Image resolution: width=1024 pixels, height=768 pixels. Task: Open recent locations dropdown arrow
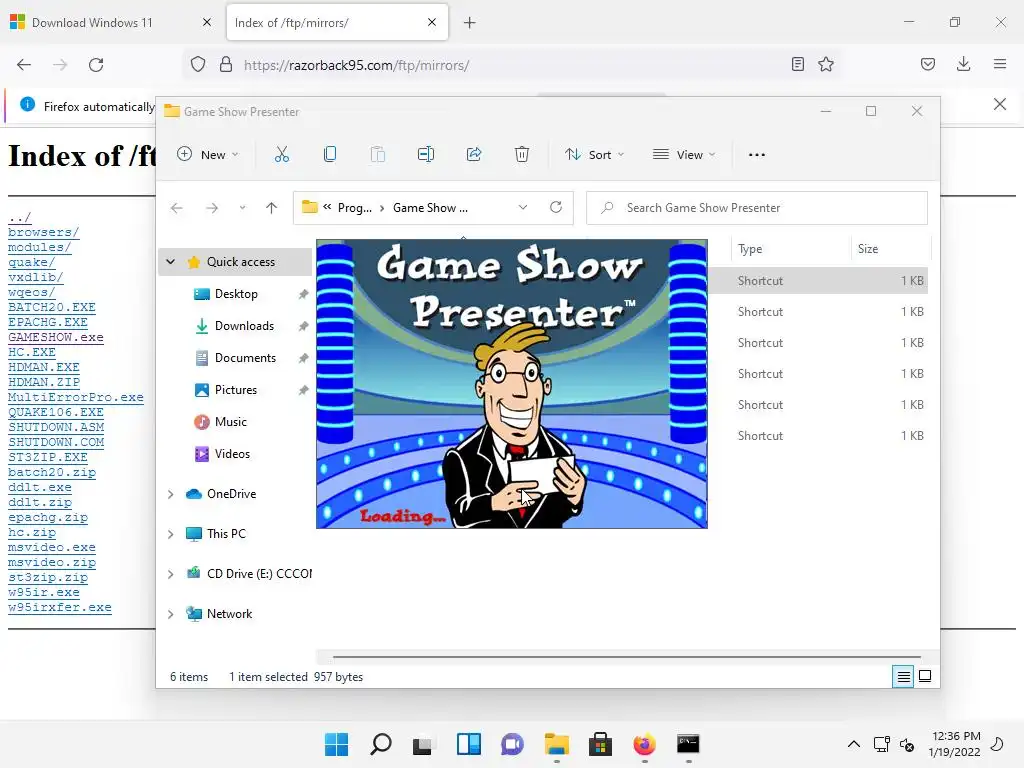(x=242, y=208)
